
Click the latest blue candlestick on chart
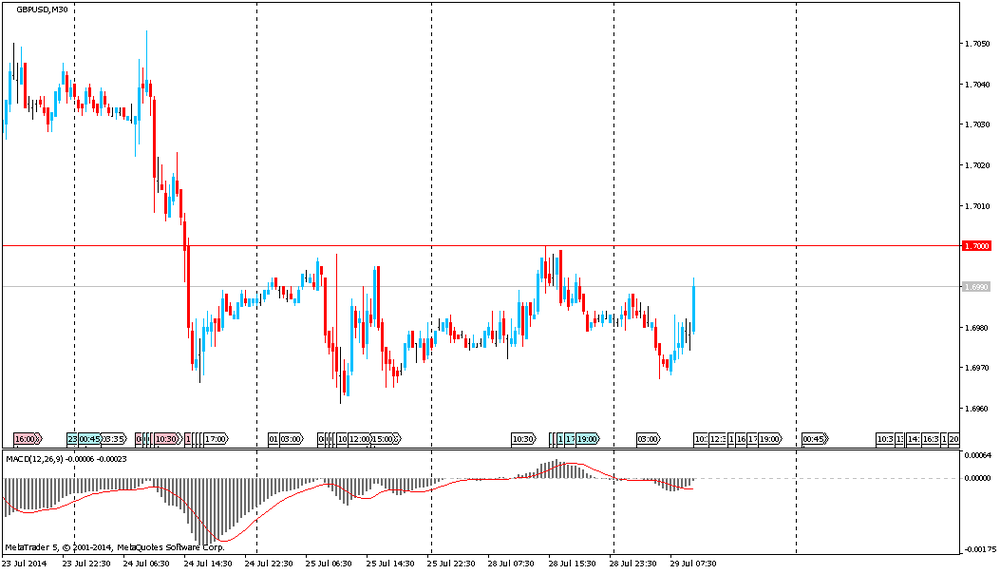pos(693,306)
